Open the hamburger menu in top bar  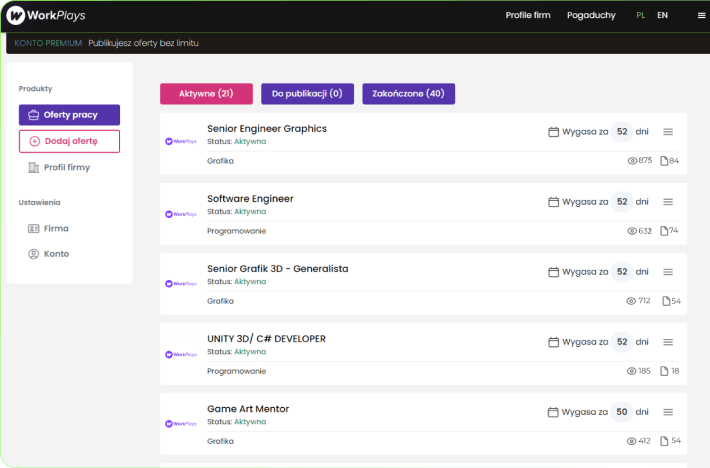pyautogui.click(x=701, y=15)
